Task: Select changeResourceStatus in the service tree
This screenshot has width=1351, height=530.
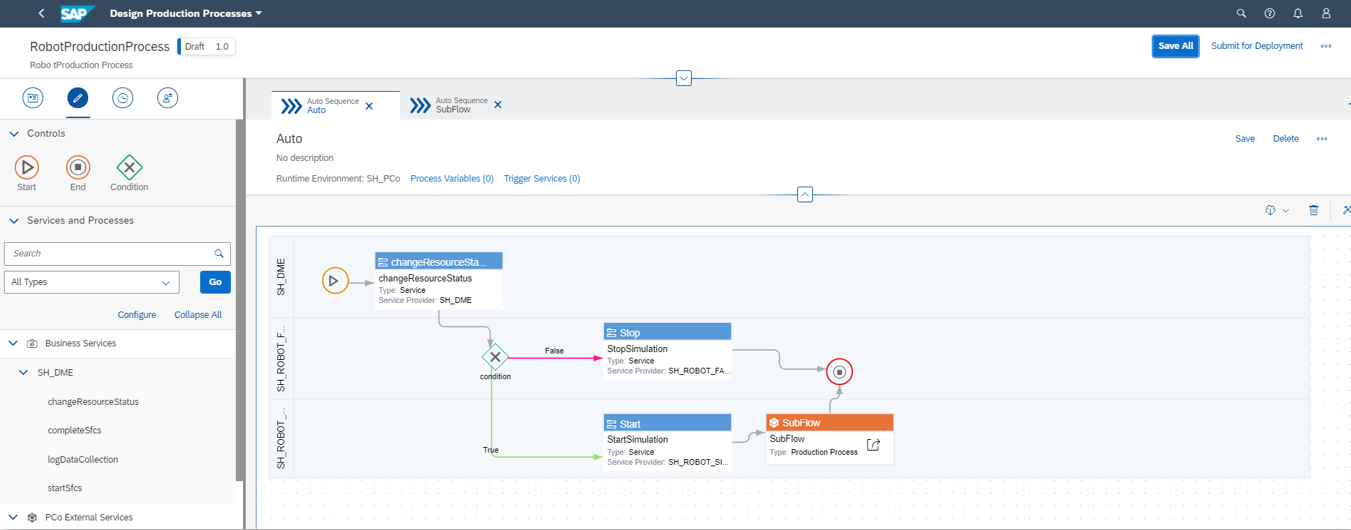Action: point(93,402)
